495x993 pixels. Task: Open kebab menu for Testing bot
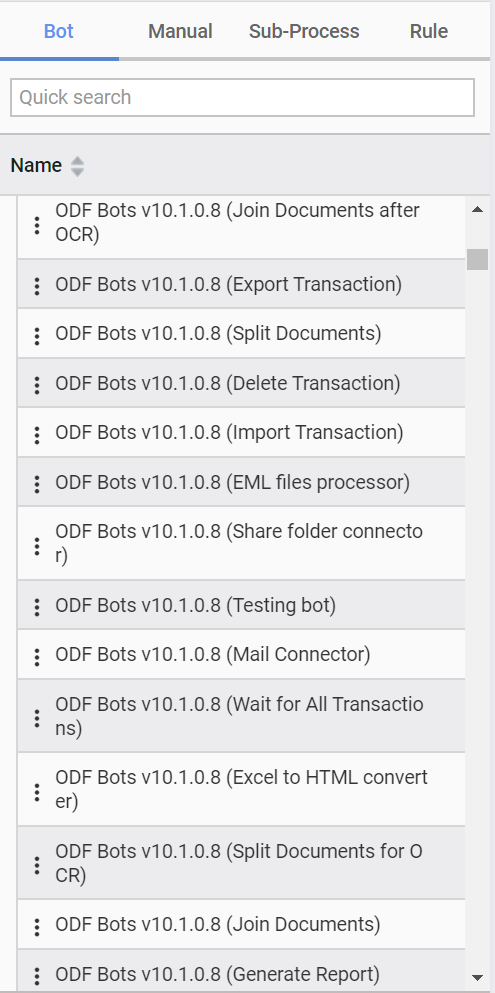[x=37, y=607]
